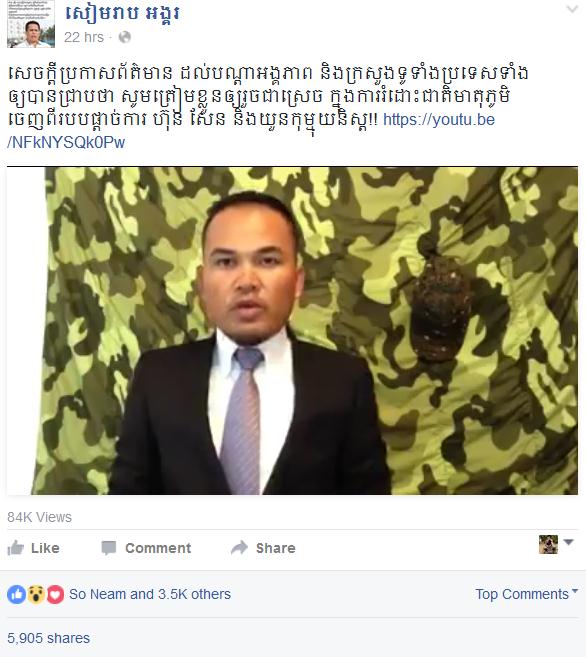Play the camouflage background video
This screenshot has height=657, width=586.
click(x=292, y=331)
